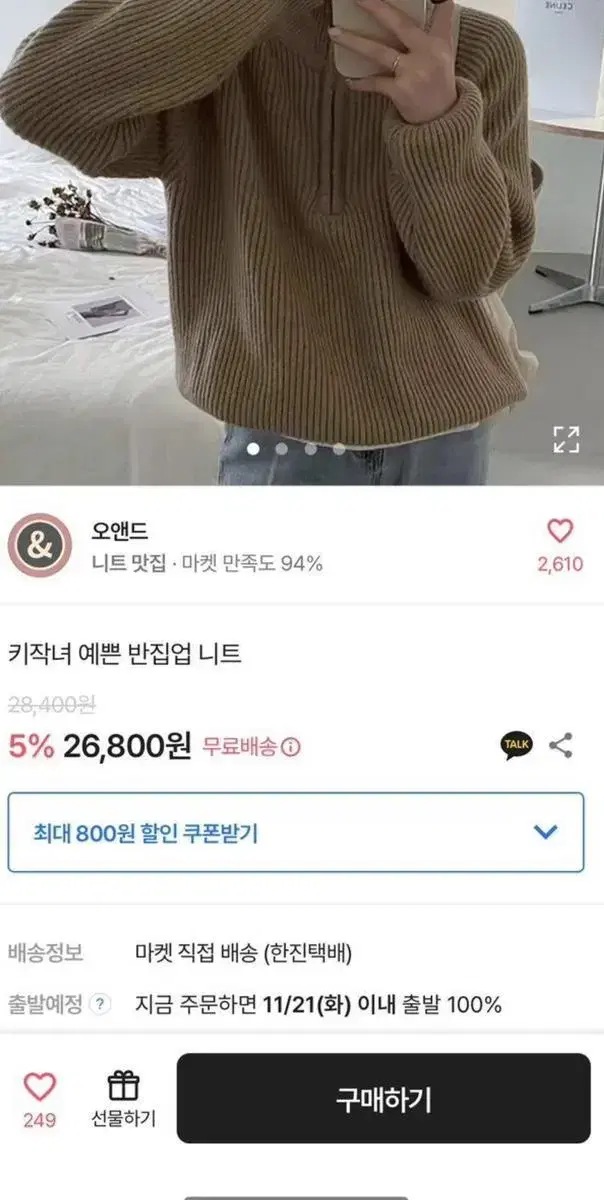The width and height of the screenshot is (604, 1200).
Task: Tap the 무료배송 label
Action: [240, 747]
